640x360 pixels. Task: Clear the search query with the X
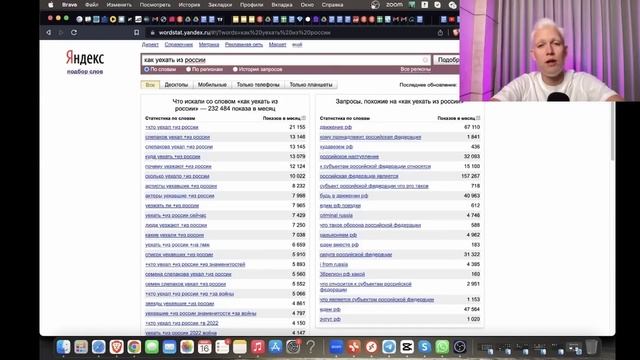(x=425, y=60)
